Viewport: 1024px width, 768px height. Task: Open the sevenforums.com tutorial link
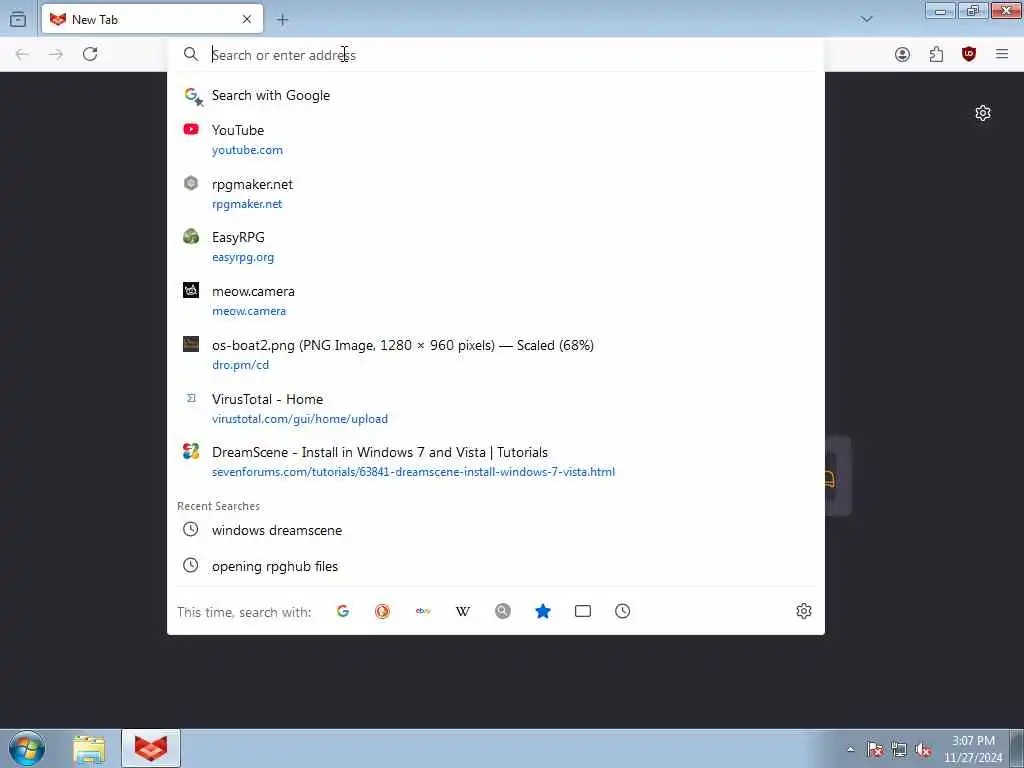click(x=413, y=472)
